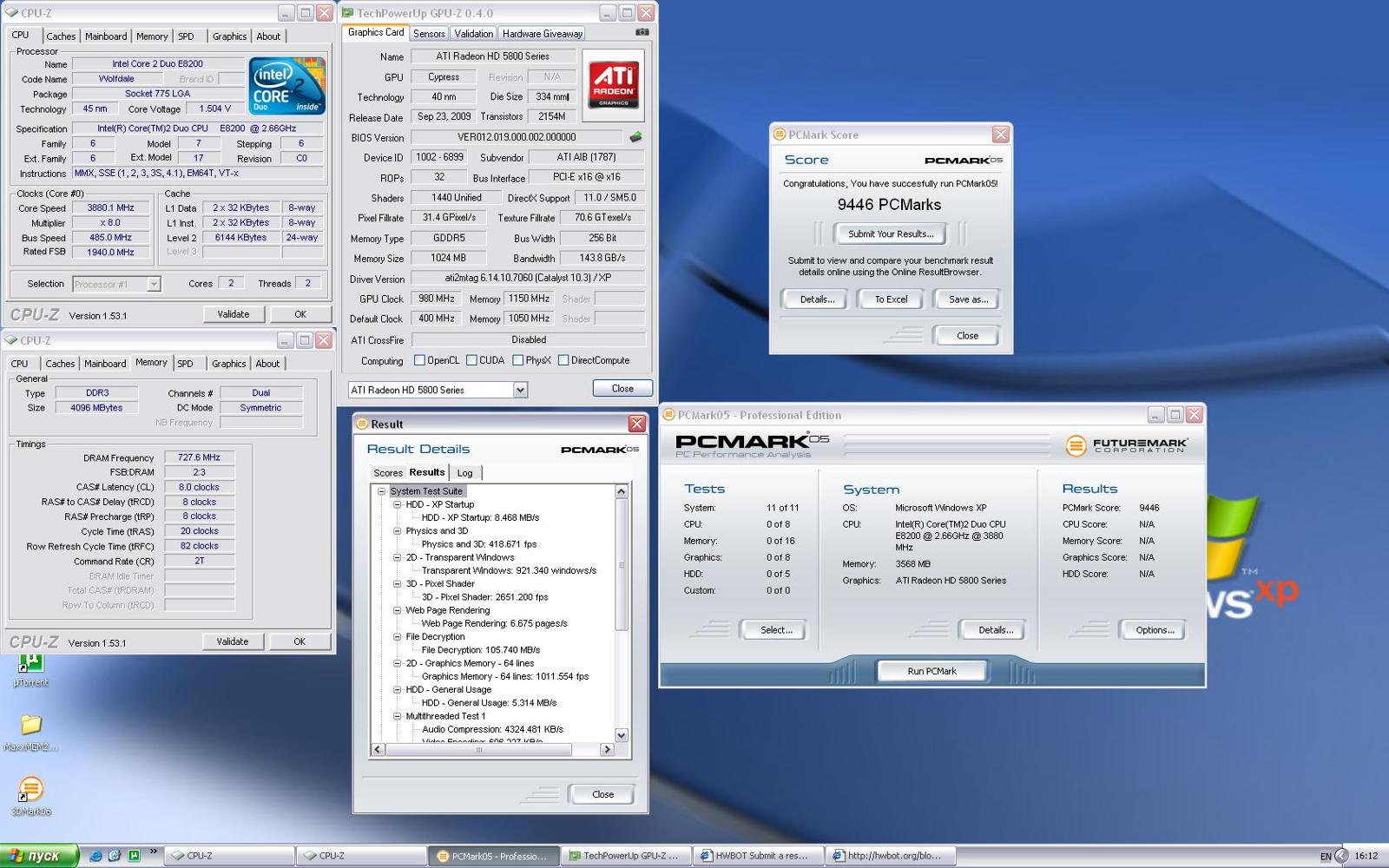Open the Start menu (пуск)
The image size is (1389, 868).
[39, 856]
